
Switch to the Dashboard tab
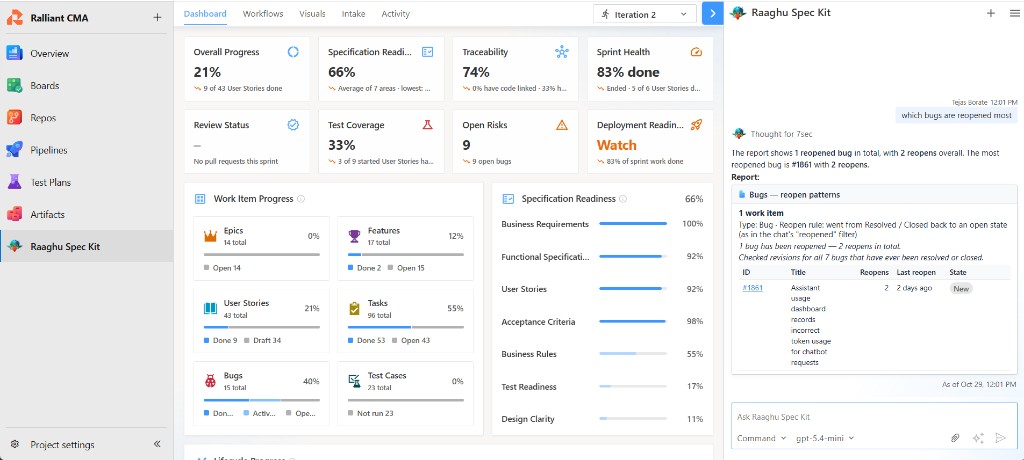205,14
